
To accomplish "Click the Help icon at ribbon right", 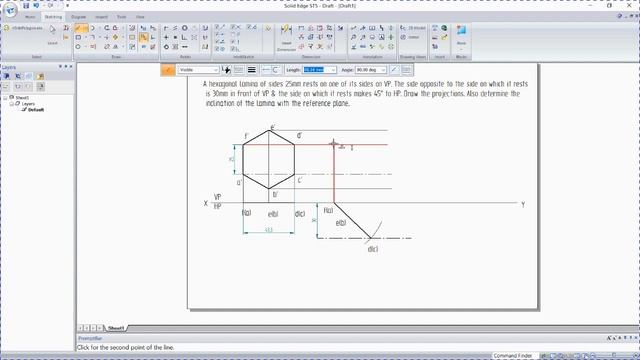I will click(x=620, y=16).
